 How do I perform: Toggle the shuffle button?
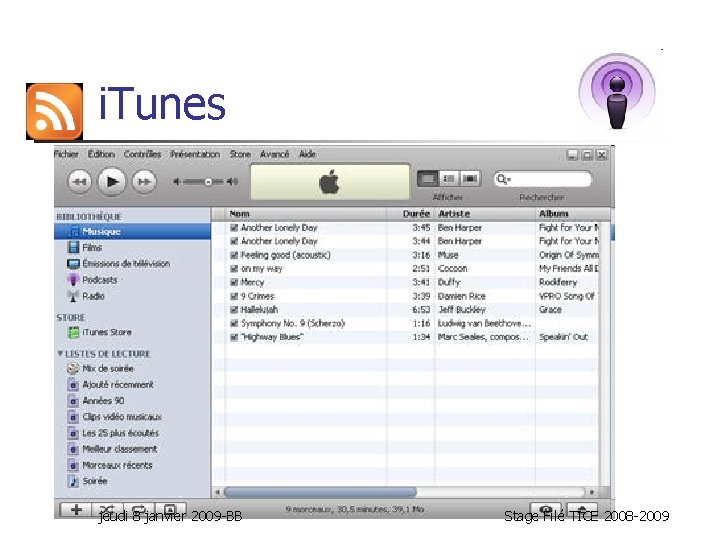(107, 510)
